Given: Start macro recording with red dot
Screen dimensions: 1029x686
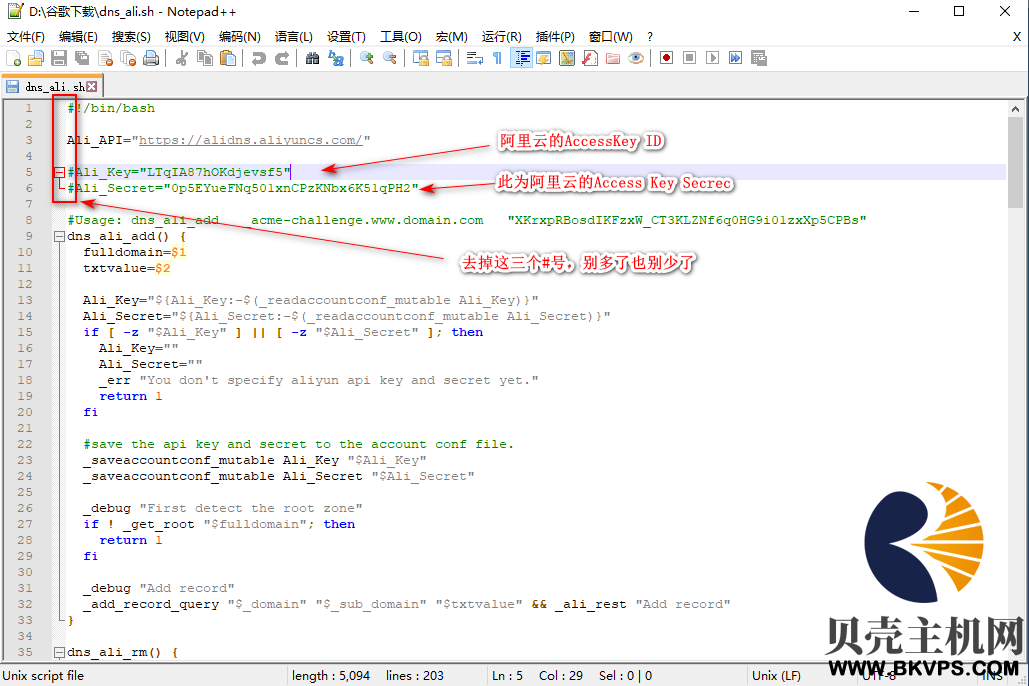Looking at the screenshot, I should 667,58.
